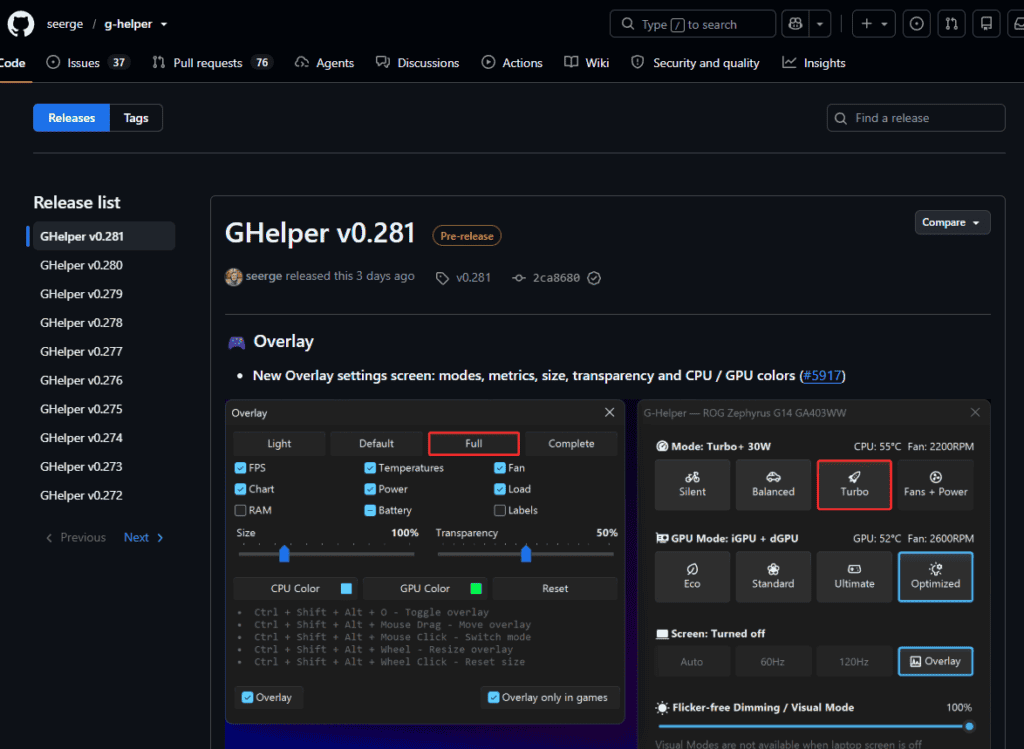This screenshot has width=1024, height=749.
Task: Toggle the Battery checkbox
Action: click(x=370, y=510)
